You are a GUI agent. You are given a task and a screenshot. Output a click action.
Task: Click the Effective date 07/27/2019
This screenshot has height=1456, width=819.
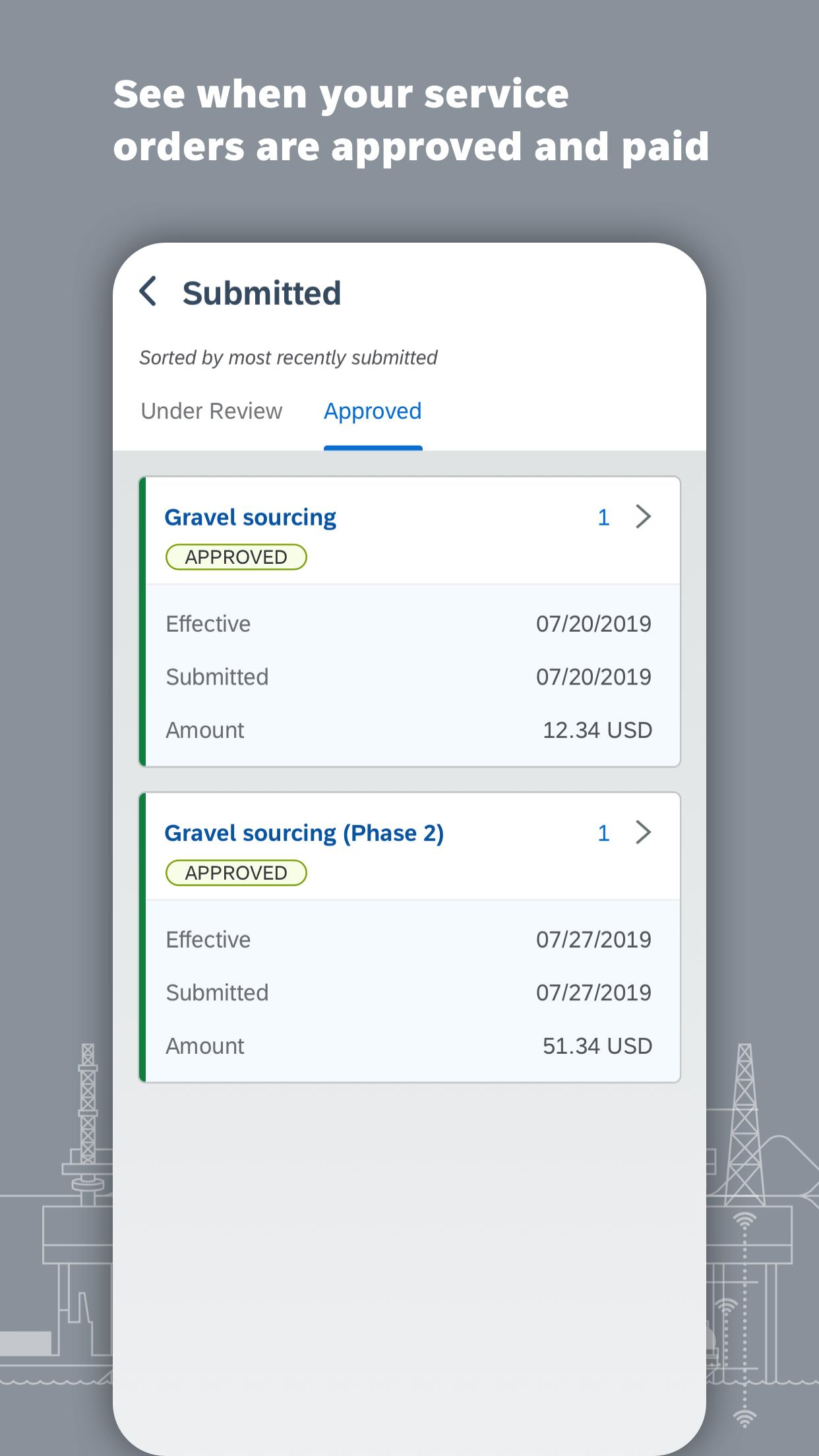coord(593,940)
